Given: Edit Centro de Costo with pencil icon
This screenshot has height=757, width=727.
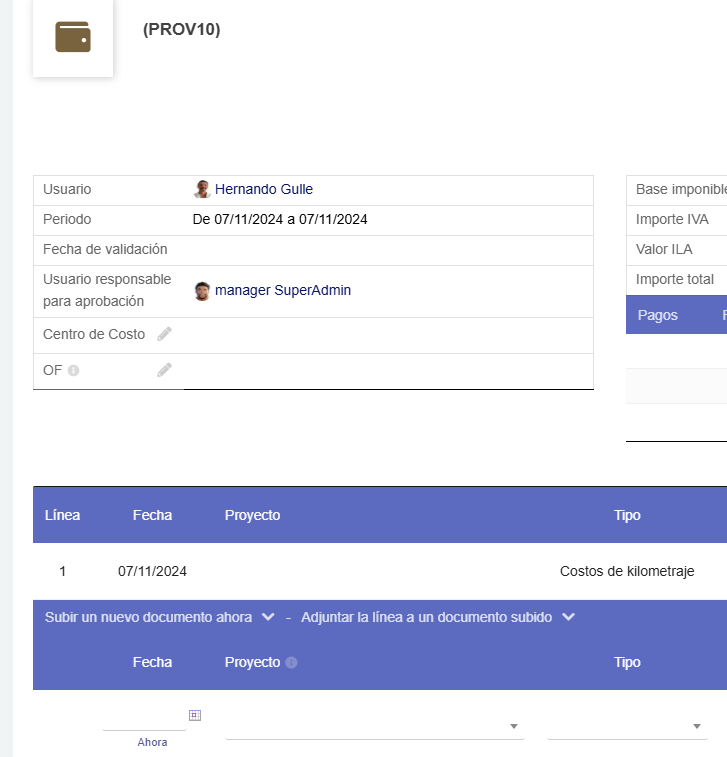Looking at the screenshot, I should 164,334.
